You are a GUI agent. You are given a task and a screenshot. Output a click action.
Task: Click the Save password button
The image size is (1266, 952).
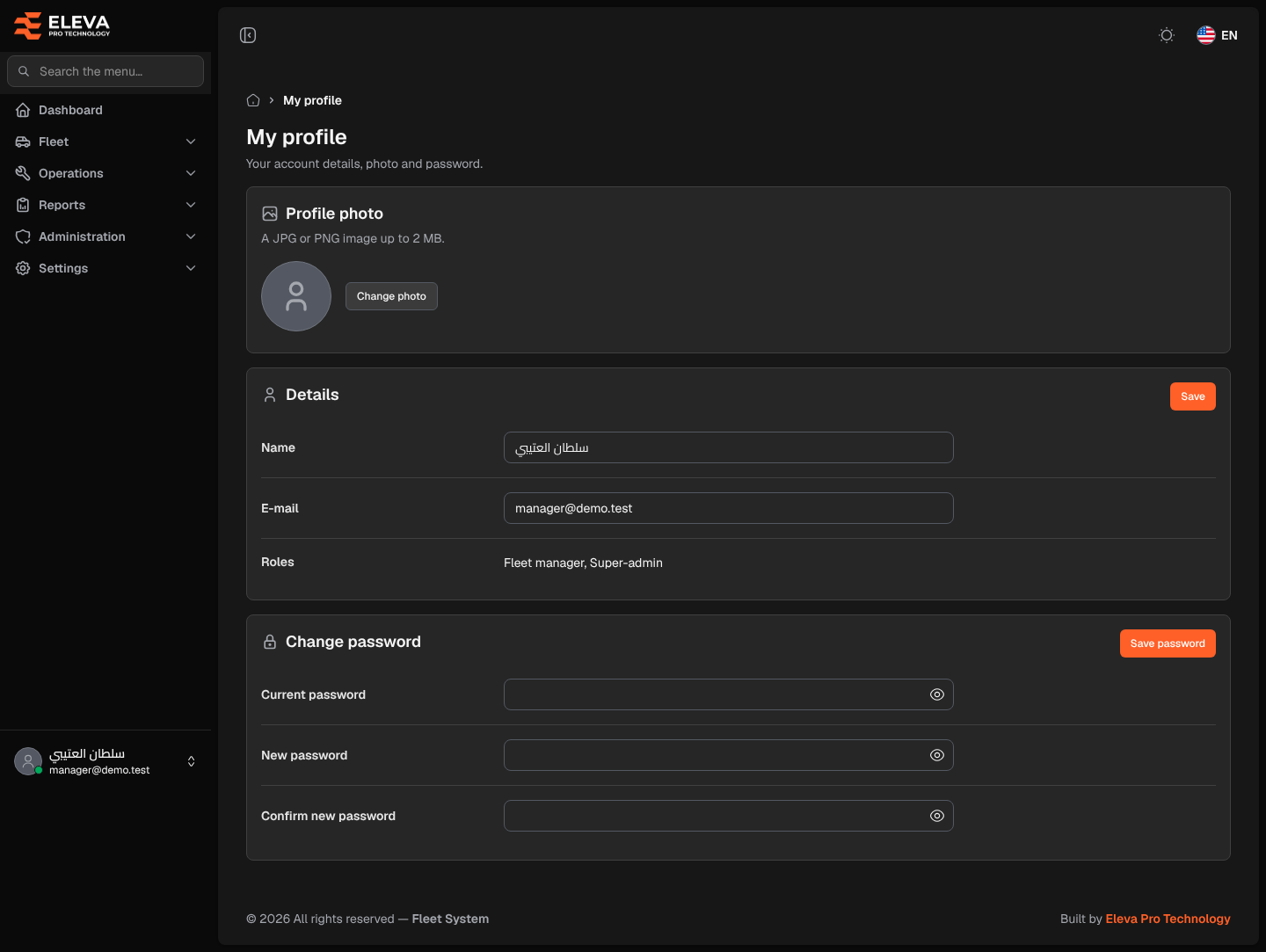1168,643
